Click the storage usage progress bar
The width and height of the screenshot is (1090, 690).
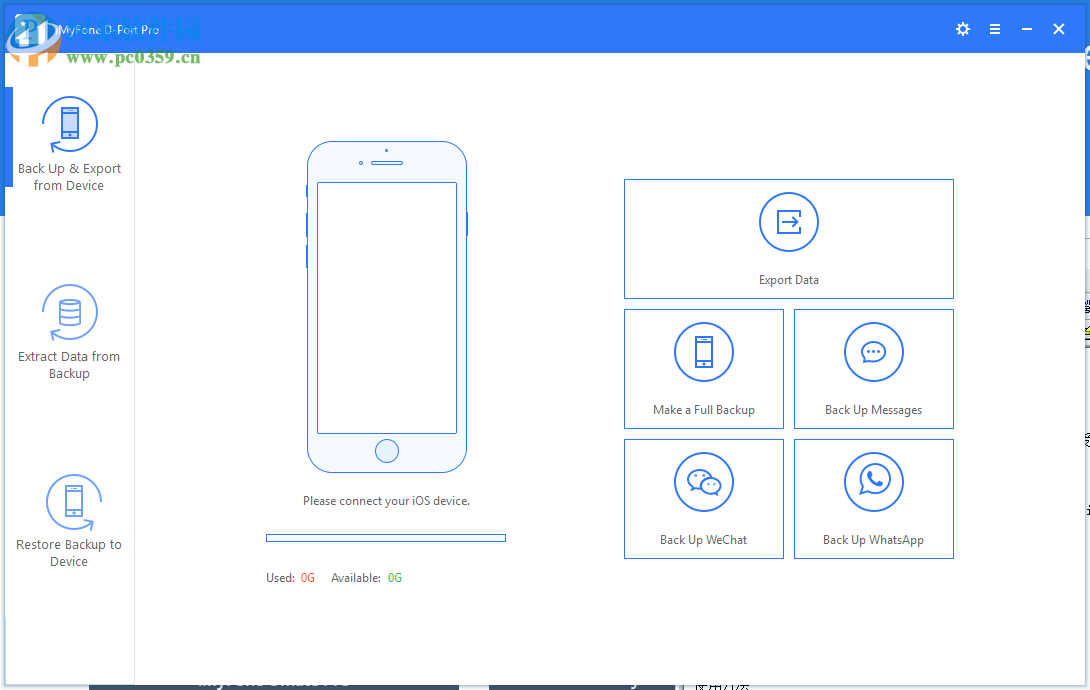tap(386, 537)
